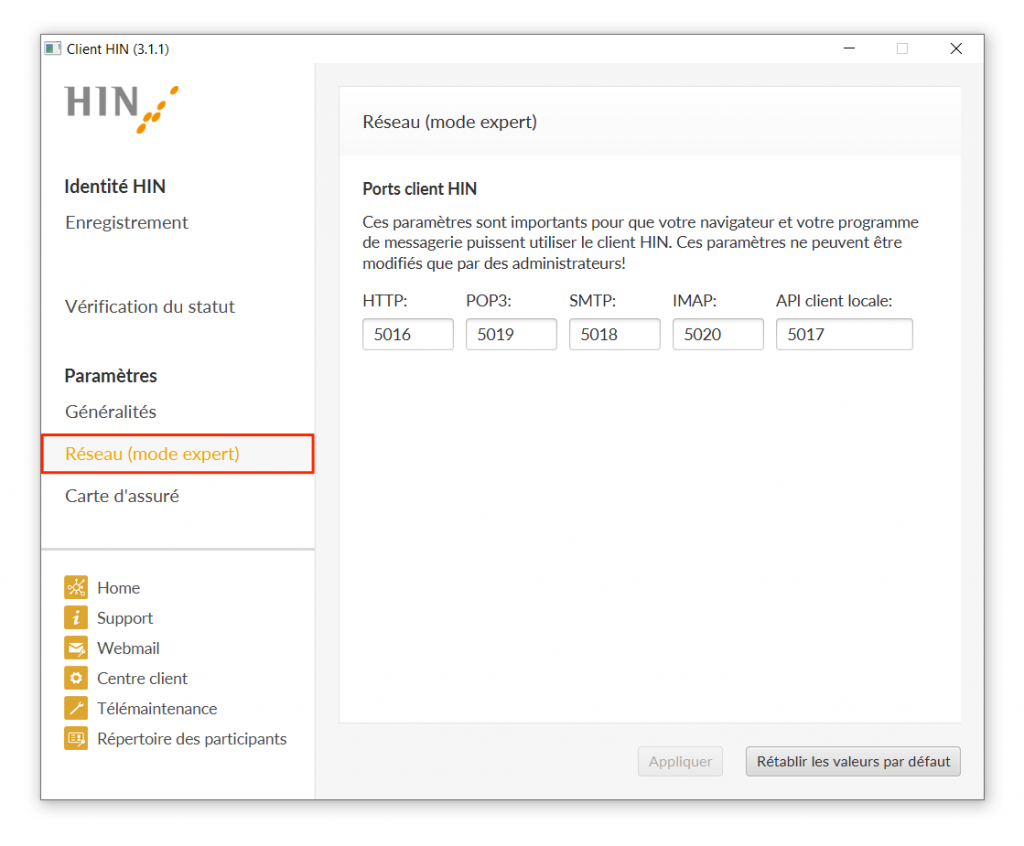
Task: Click the Centre client gear icon
Action: 76,678
